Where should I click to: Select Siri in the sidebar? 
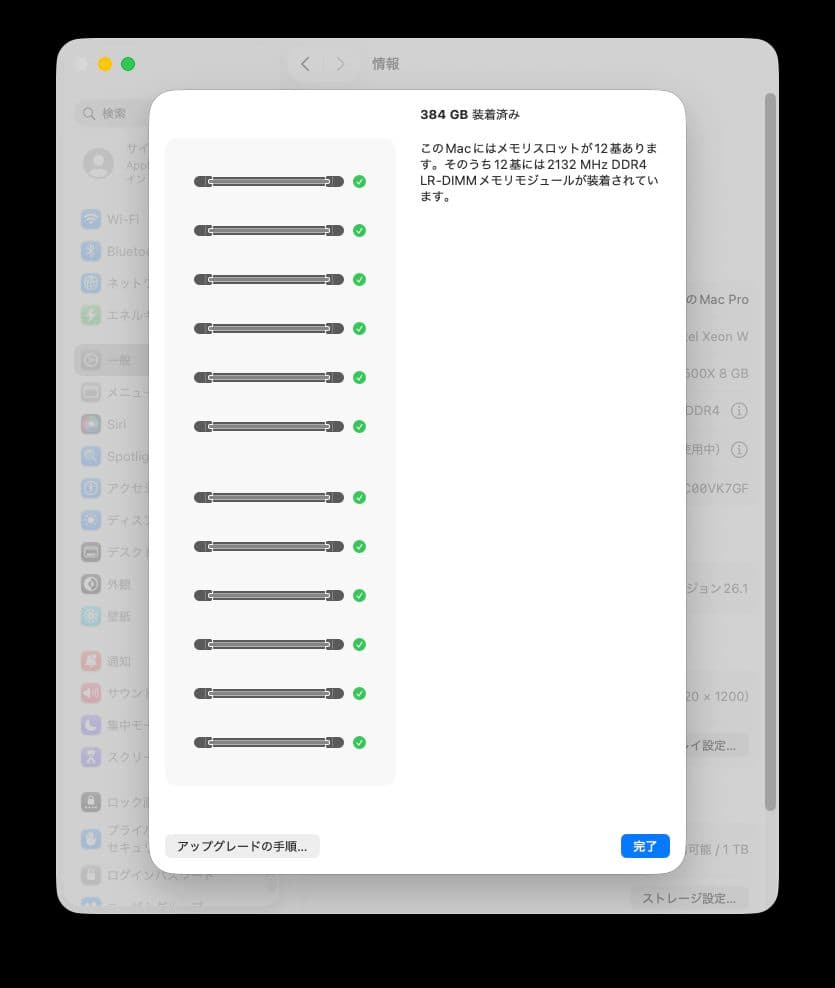coord(113,424)
